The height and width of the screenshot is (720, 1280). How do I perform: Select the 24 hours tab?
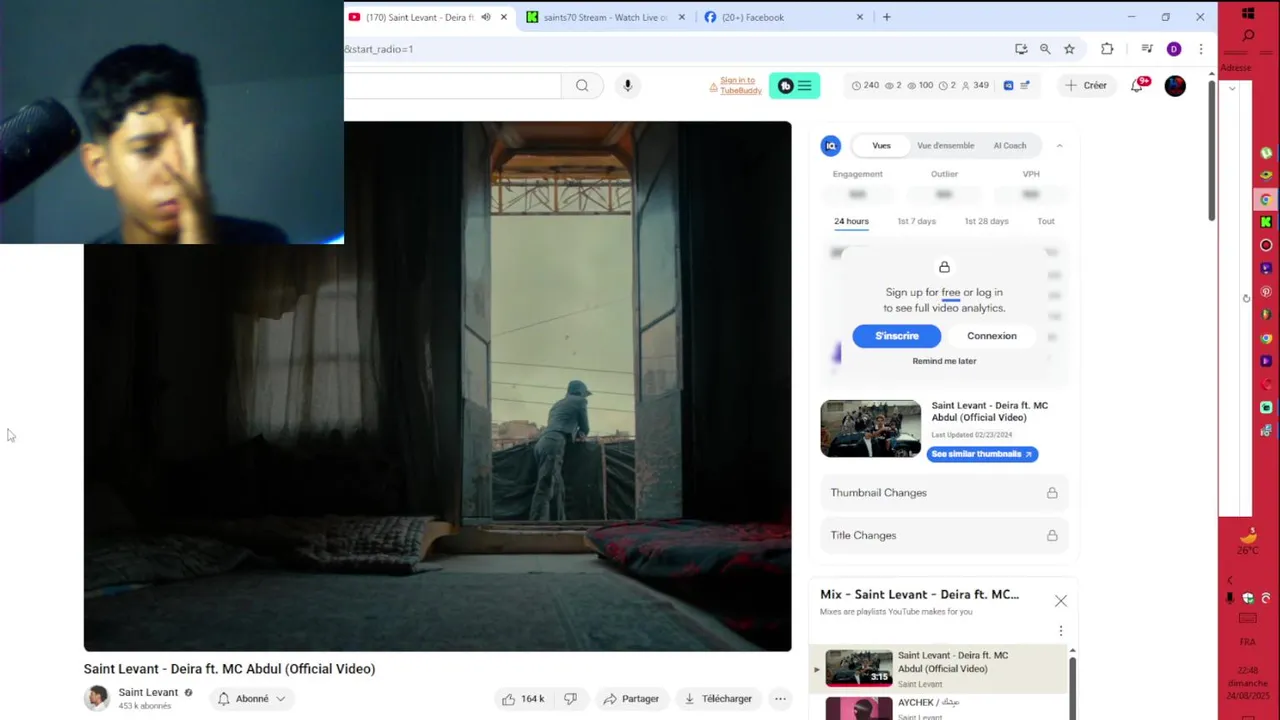(x=851, y=222)
